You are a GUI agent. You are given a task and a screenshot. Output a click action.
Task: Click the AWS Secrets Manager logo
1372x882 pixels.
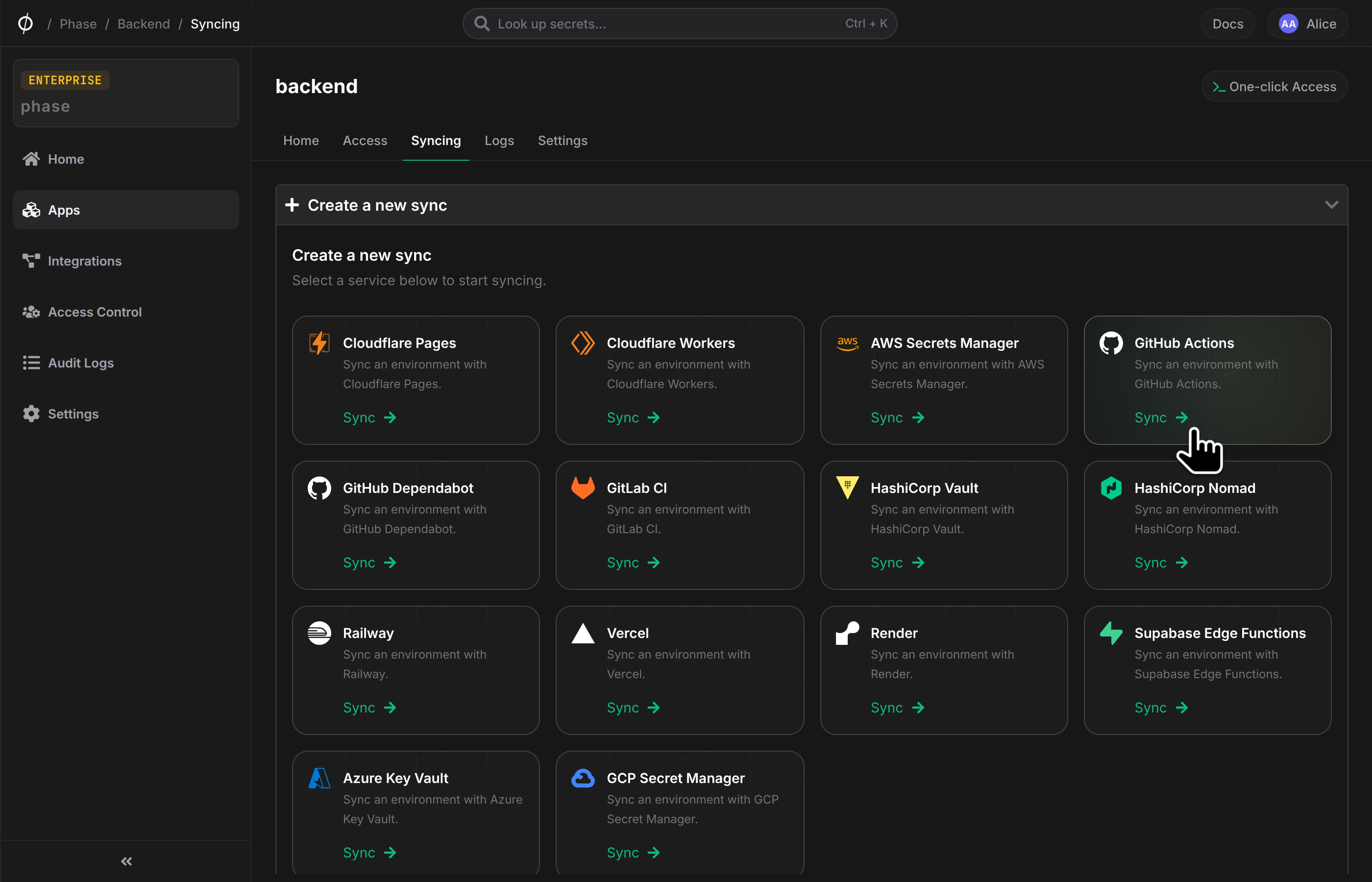tap(848, 343)
